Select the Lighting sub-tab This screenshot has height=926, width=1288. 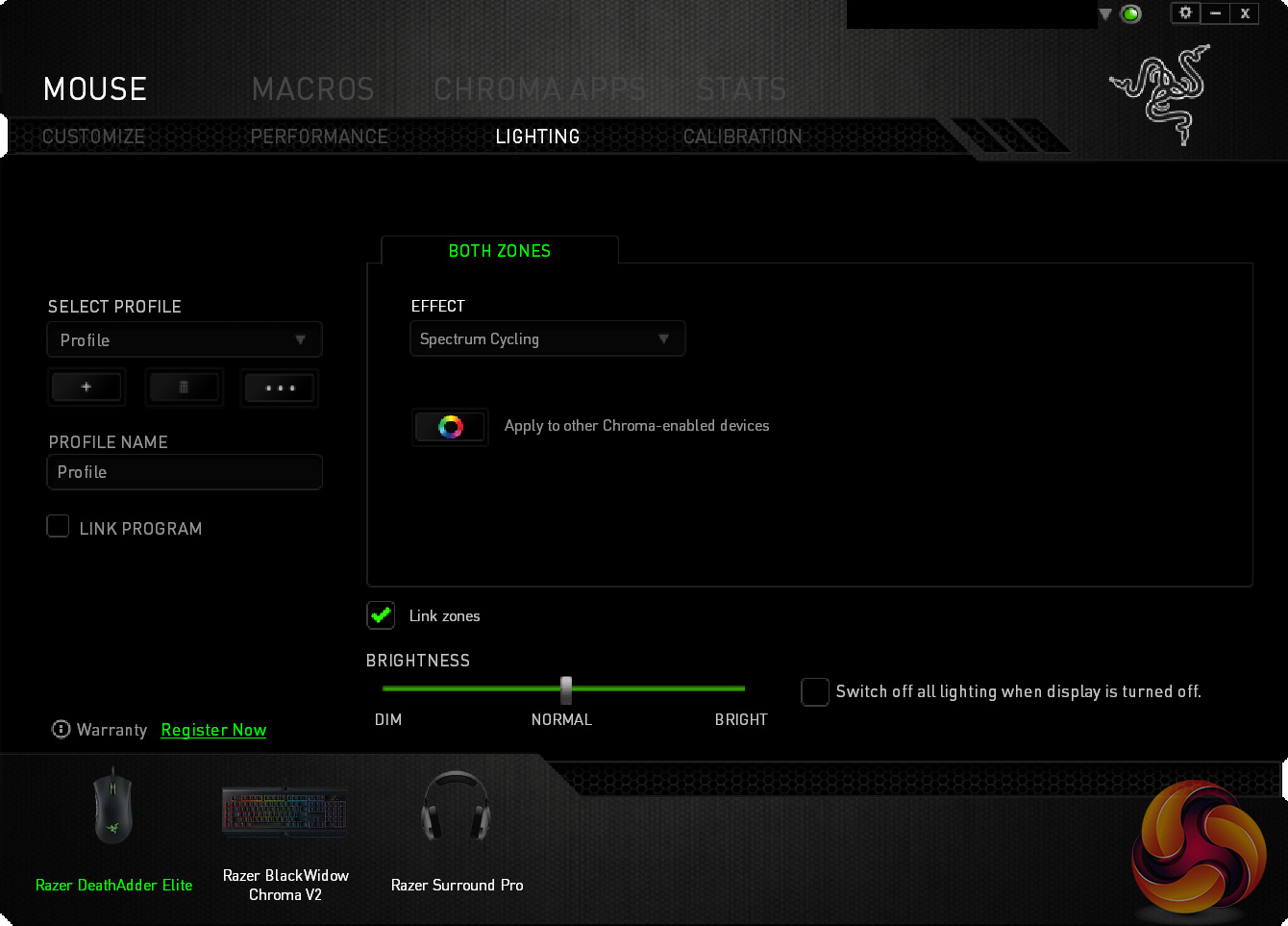(x=537, y=137)
